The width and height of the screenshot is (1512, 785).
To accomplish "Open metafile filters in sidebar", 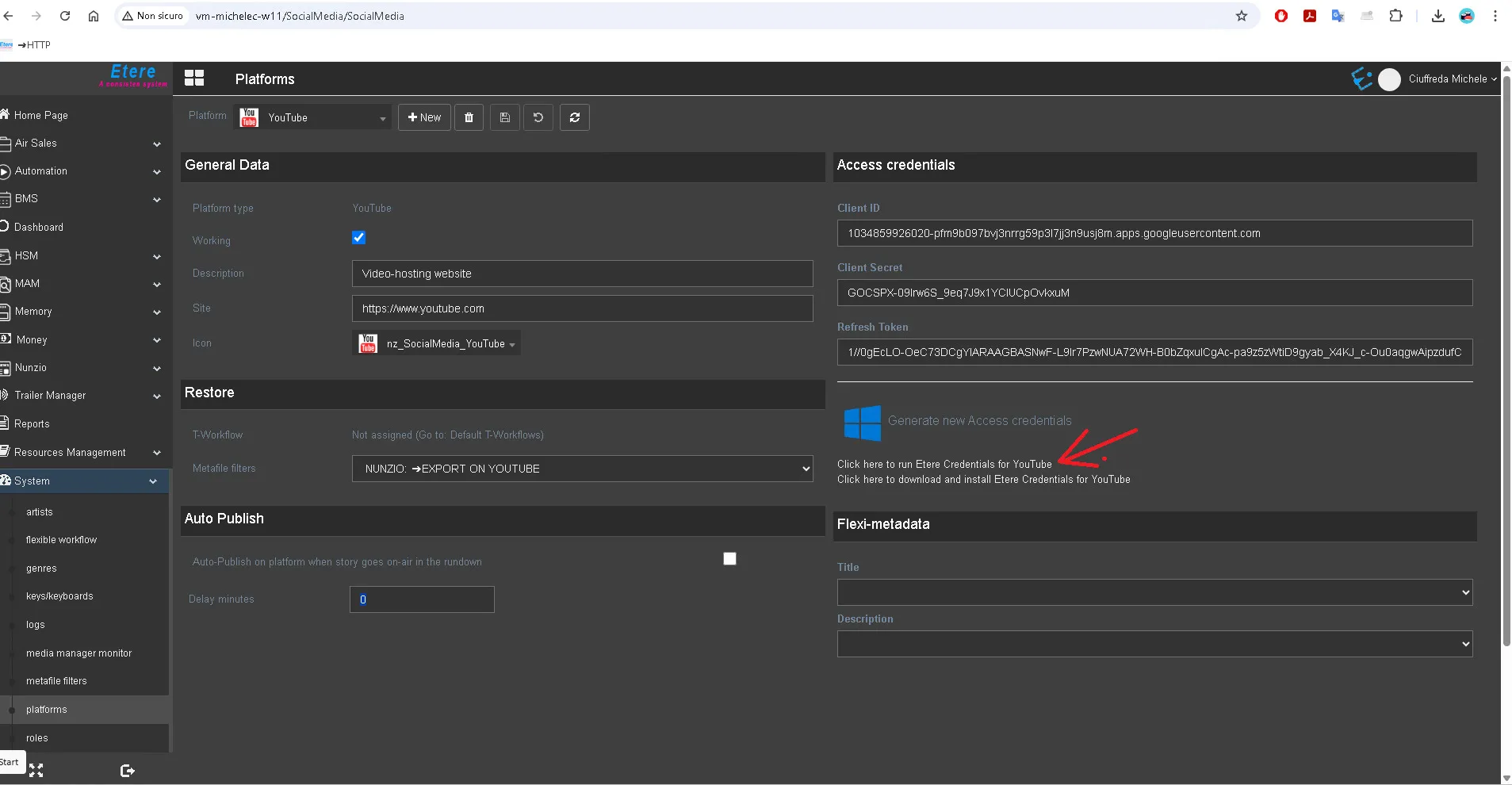I will pos(56,681).
